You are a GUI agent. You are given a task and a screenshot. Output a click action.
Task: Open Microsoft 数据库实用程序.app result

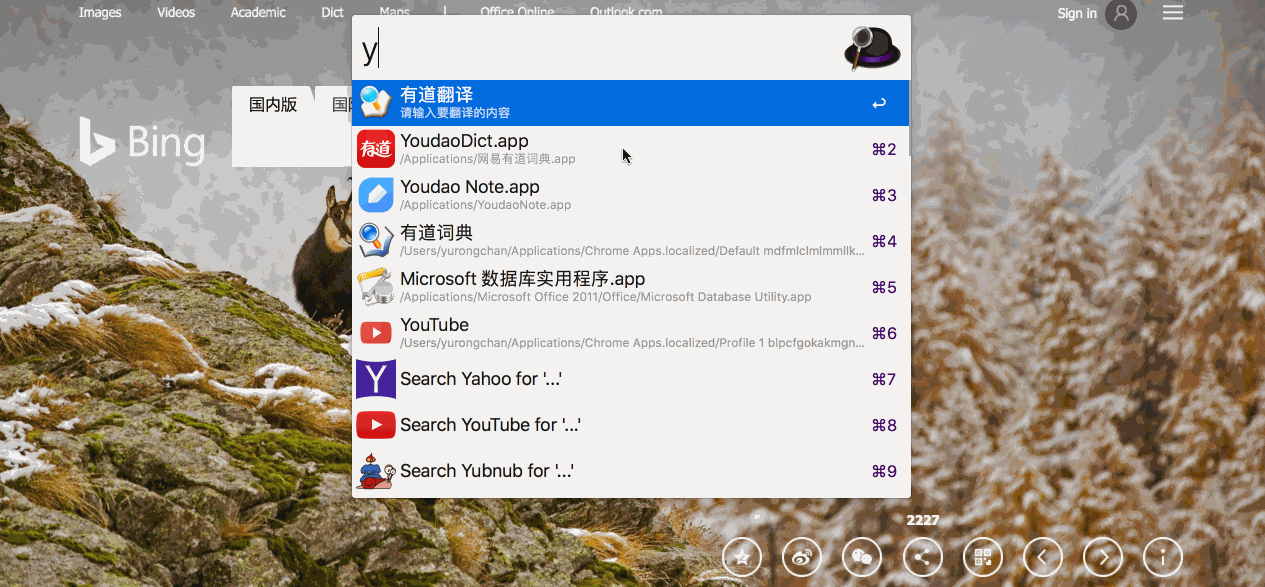click(x=631, y=287)
